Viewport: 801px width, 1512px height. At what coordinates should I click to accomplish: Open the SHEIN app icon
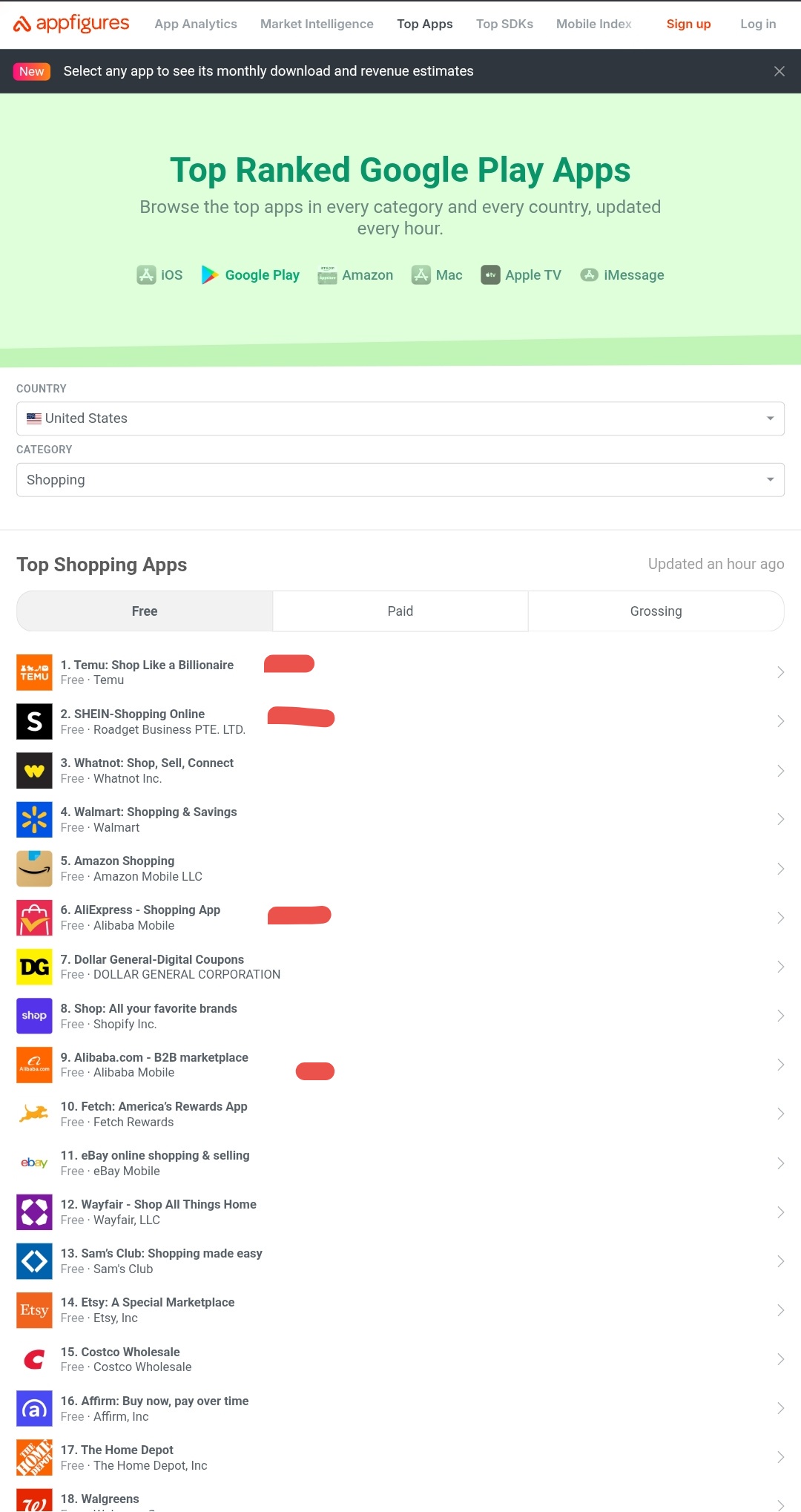(x=34, y=721)
